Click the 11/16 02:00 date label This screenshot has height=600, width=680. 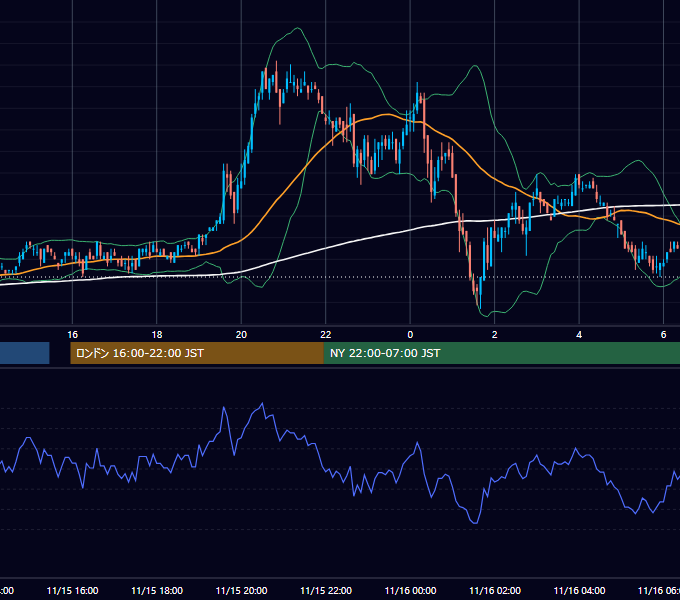tap(495, 590)
